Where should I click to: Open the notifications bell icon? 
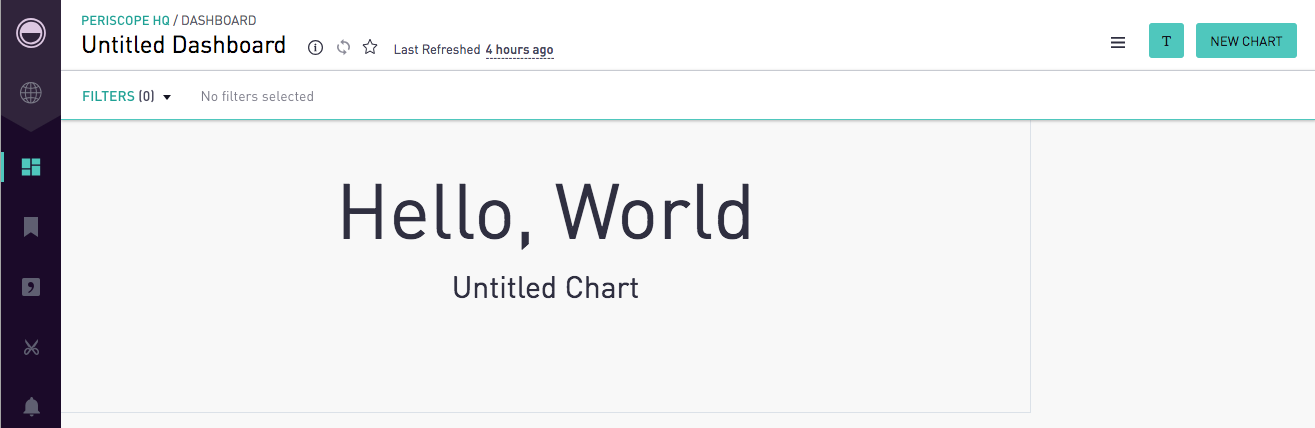pyautogui.click(x=31, y=406)
